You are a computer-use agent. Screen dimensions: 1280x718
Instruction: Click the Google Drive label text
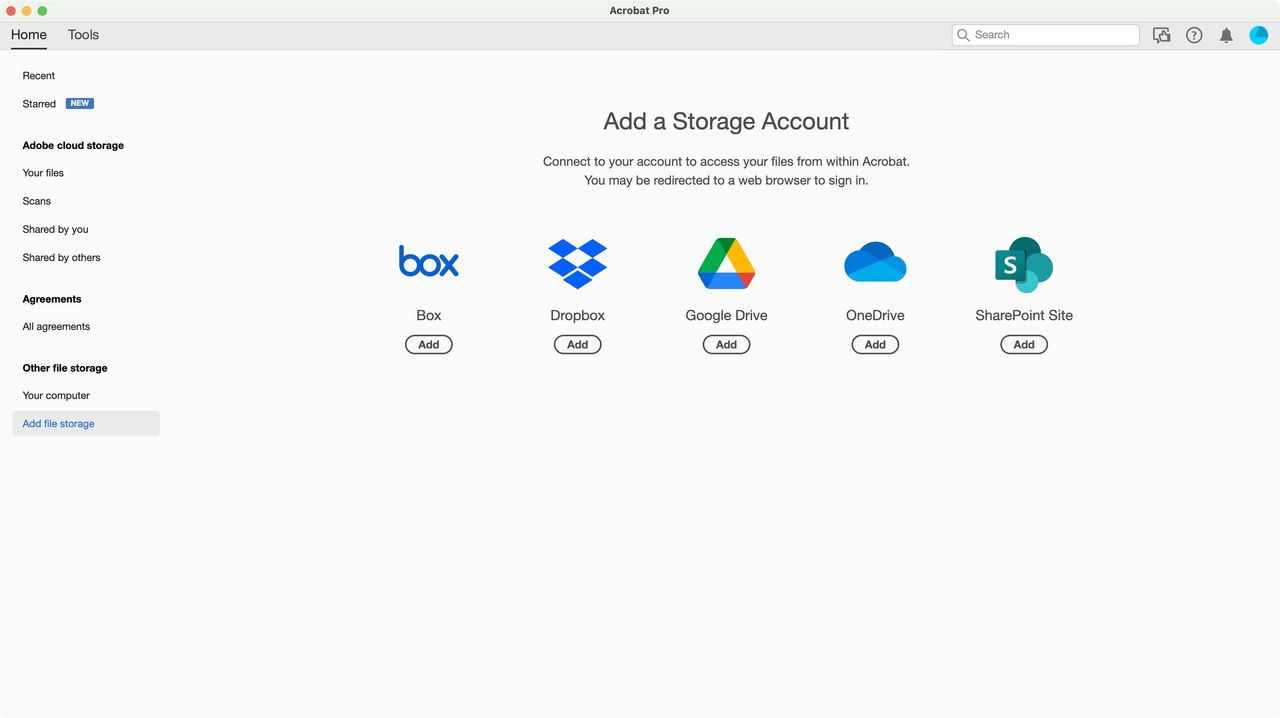pos(727,315)
